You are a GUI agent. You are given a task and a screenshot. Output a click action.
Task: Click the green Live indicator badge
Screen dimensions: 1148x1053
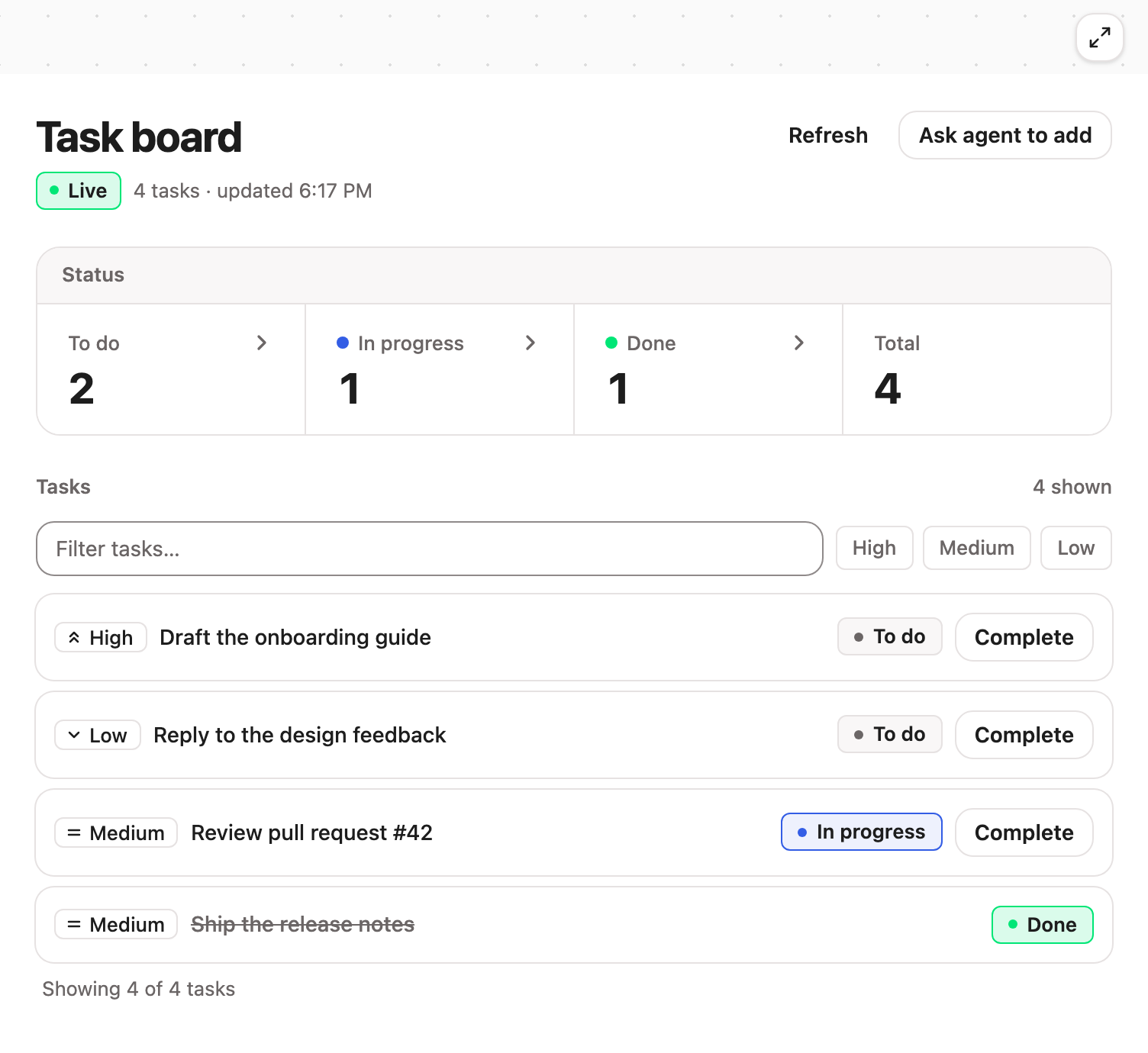79,191
